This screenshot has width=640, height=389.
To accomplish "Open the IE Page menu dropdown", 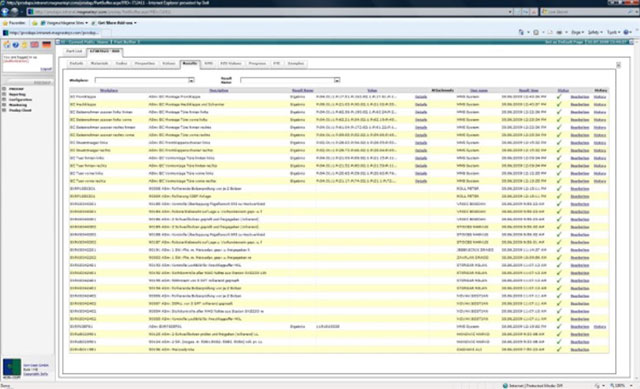I will pyautogui.click(x=577, y=32).
